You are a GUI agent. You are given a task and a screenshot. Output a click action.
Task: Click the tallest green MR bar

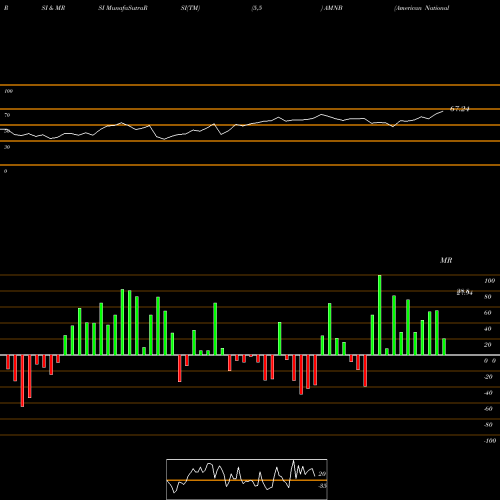pyautogui.click(x=380, y=315)
